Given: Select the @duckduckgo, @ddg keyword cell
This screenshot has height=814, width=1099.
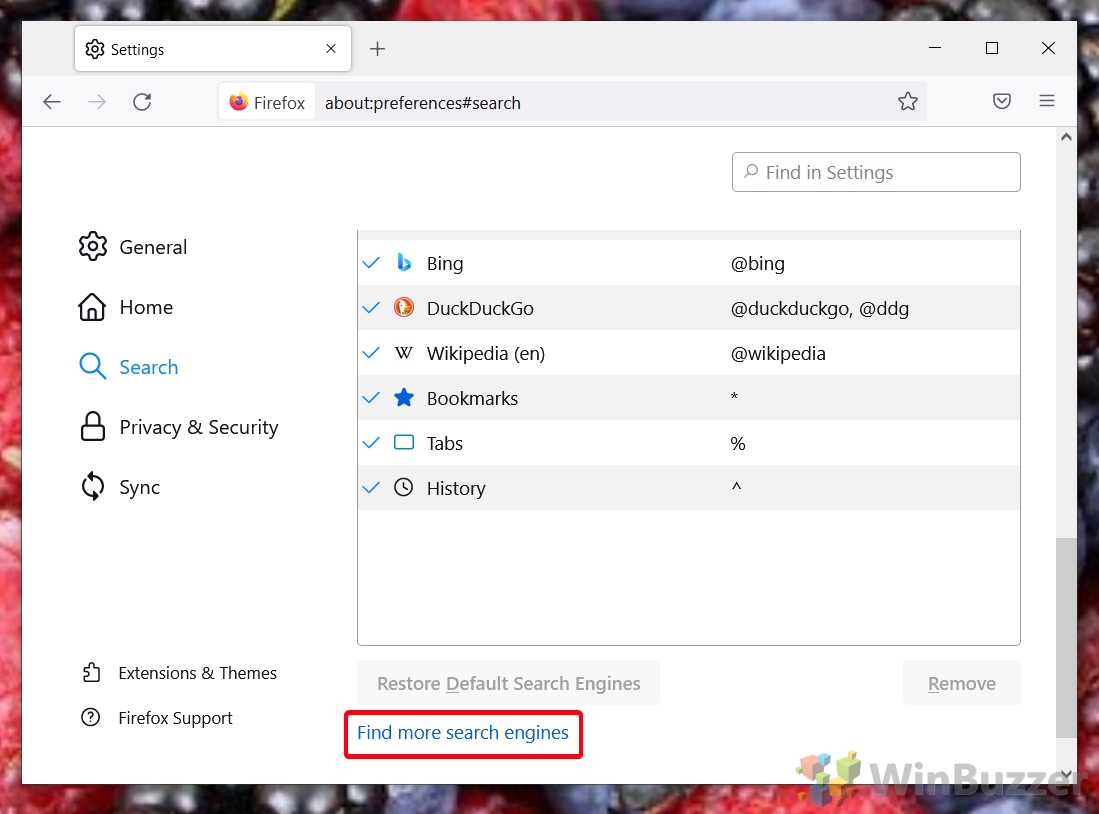Looking at the screenshot, I should coord(819,308).
